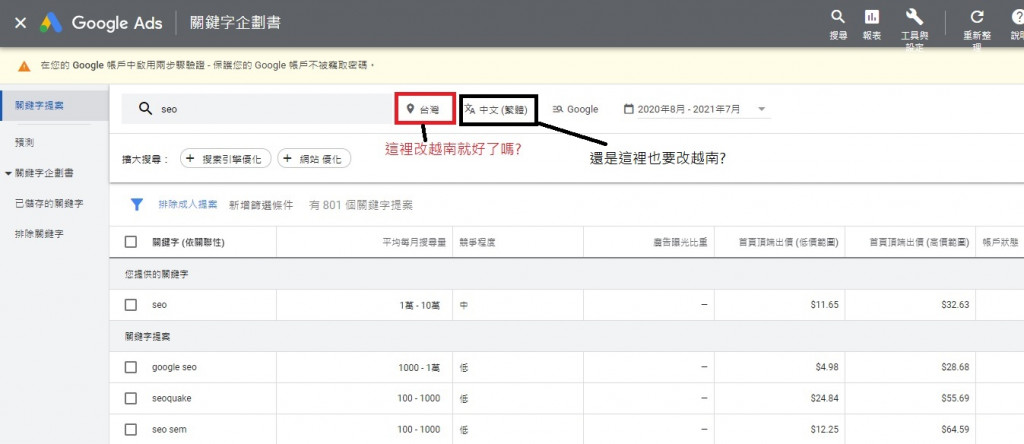Click low bid value $4.98
This screenshot has width=1024, height=444.
tap(828, 367)
